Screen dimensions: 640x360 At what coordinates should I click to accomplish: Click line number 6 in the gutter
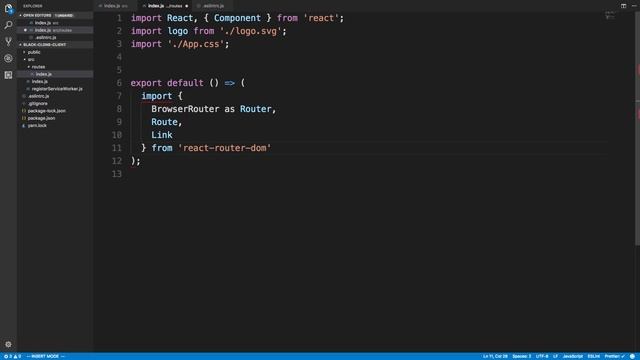coord(119,83)
